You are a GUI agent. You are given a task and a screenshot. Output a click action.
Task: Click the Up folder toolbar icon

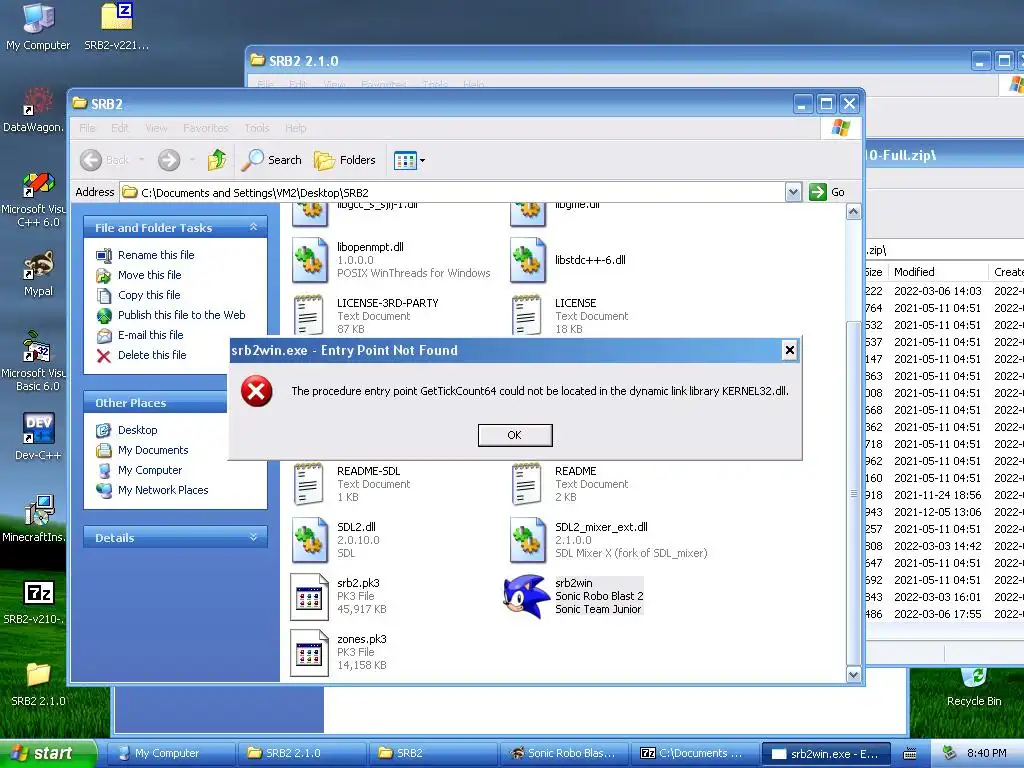[x=217, y=160]
